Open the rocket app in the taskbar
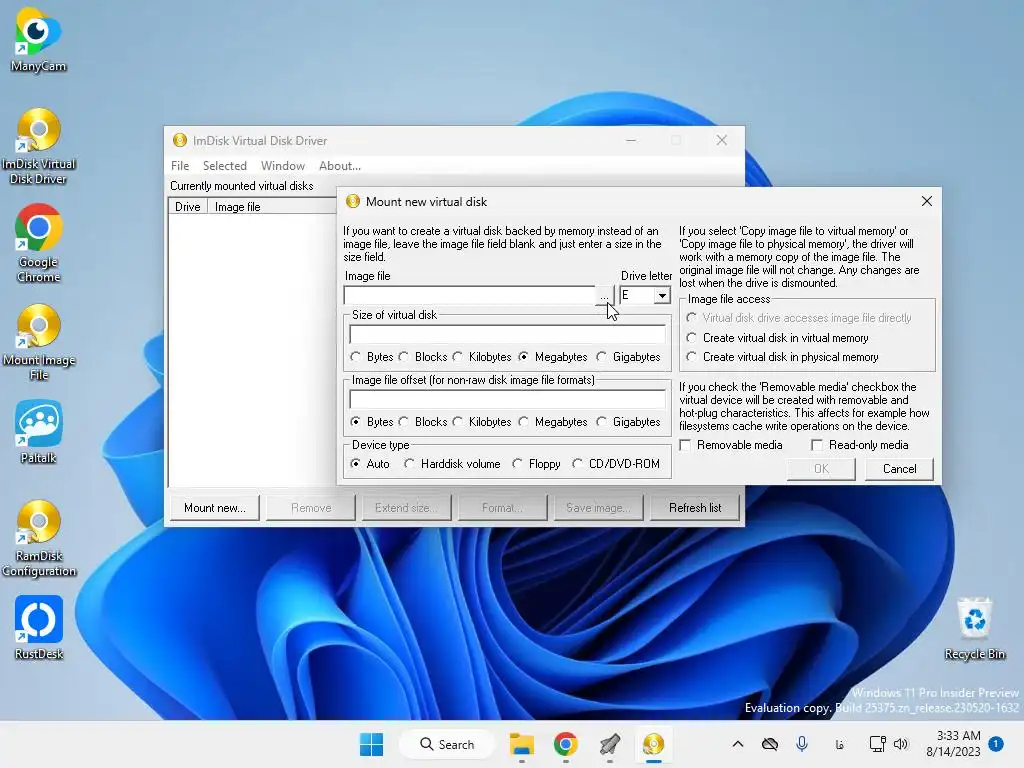 pyautogui.click(x=609, y=744)
